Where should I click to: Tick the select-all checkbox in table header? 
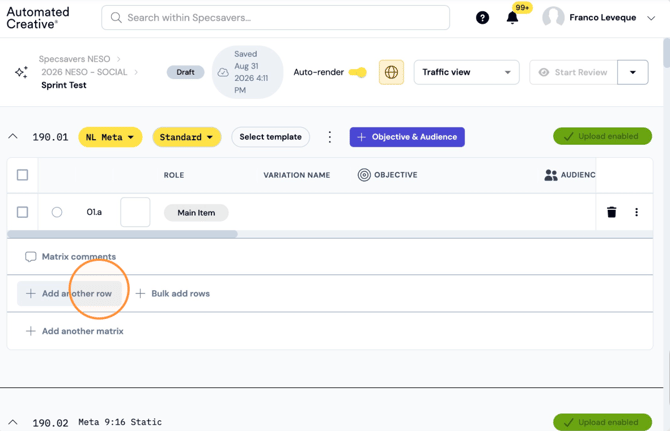(x=22, y=175)
